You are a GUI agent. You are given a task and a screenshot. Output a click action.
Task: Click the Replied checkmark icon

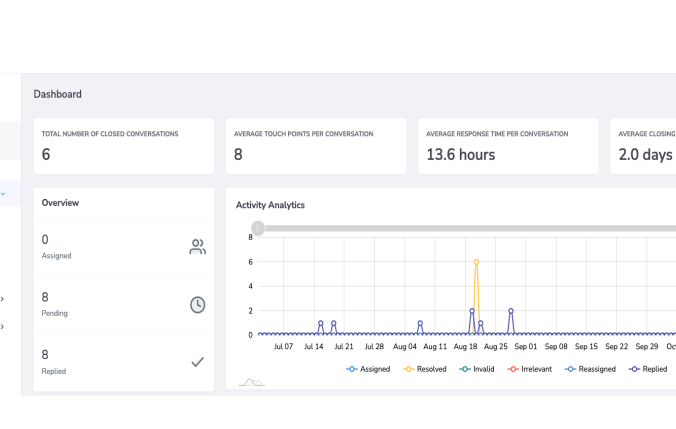pyautogui.click(x=197, y=362)
